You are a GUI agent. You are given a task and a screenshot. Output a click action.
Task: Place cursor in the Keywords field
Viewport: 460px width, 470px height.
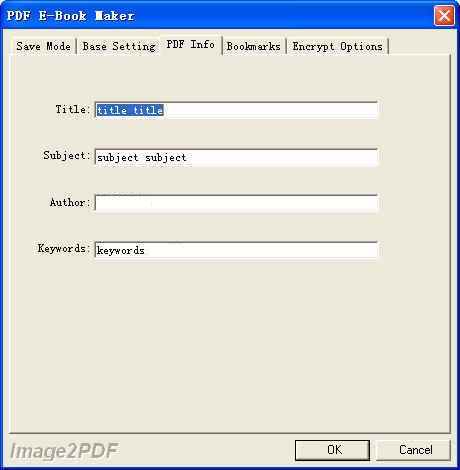[x=236, y=250]
